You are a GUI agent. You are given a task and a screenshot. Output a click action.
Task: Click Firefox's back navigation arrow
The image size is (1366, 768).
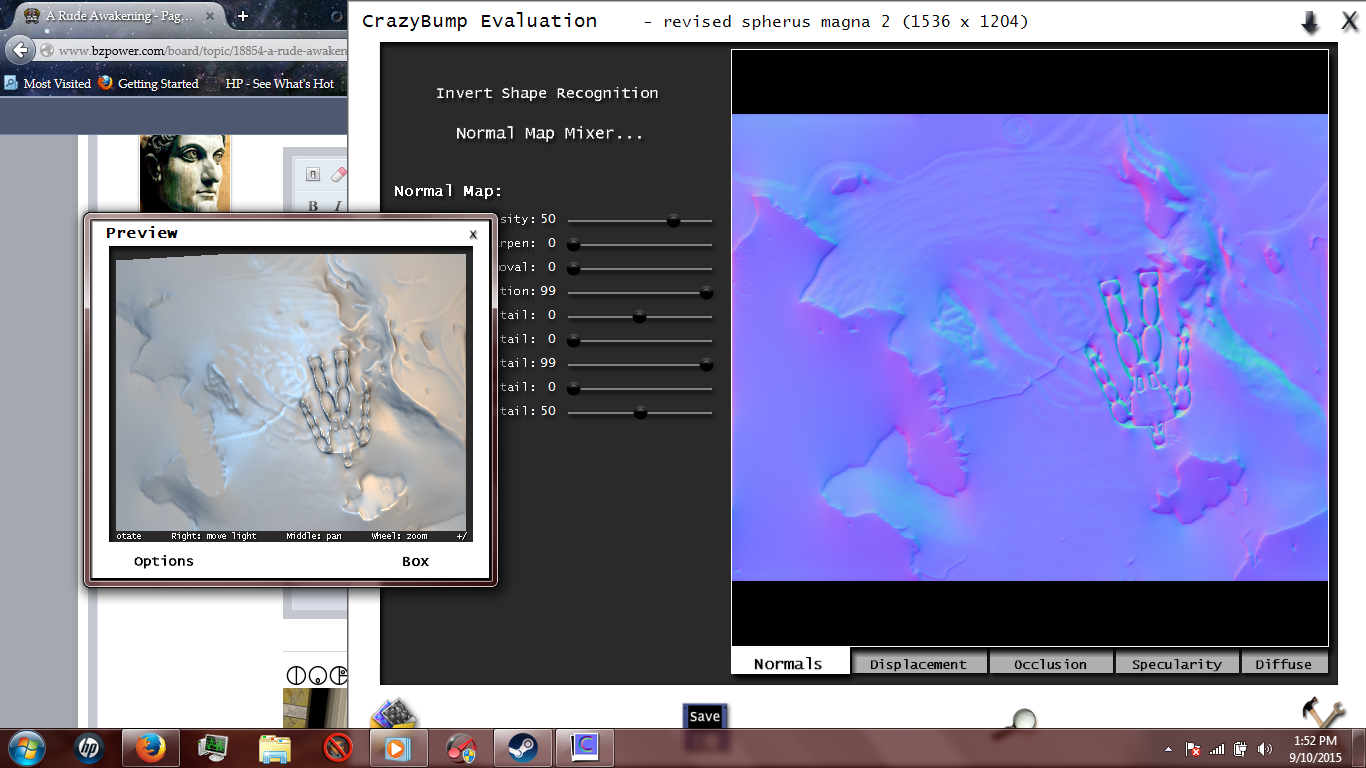coord(21,49)
